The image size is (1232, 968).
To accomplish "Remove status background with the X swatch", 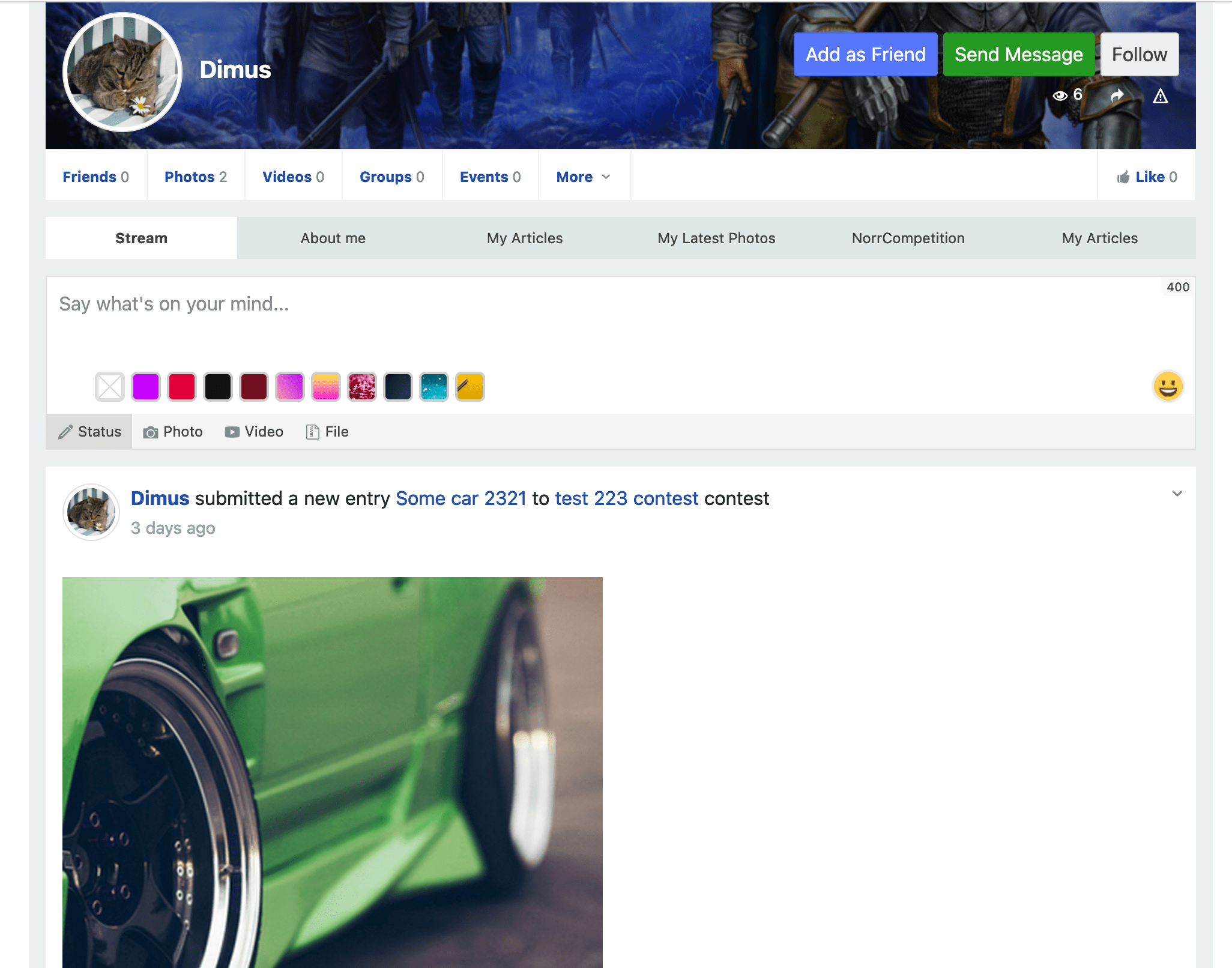I will pos(110,387).
